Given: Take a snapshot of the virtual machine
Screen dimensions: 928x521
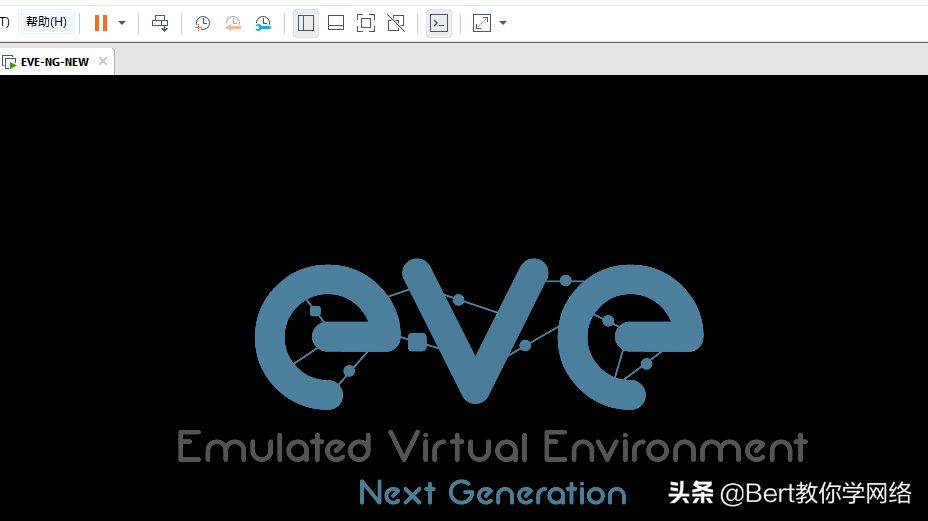Looking at the screenshot, I should click(202, 23).
